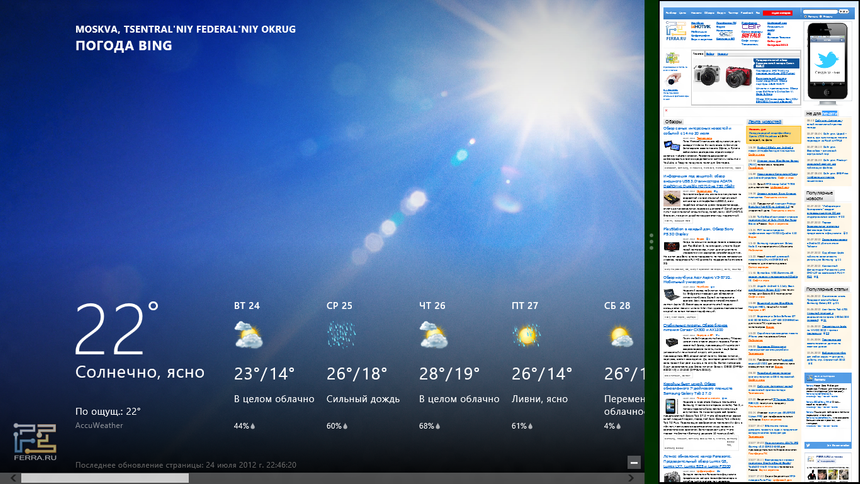Screen dimensions: 860x484
Task: Click the Популярные статьи heading in the browser
Action: 827,289
